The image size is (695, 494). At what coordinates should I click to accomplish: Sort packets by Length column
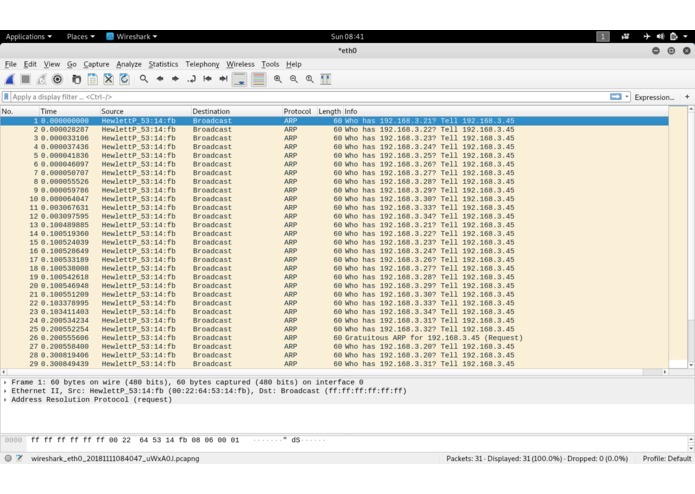tap(329, 111)
